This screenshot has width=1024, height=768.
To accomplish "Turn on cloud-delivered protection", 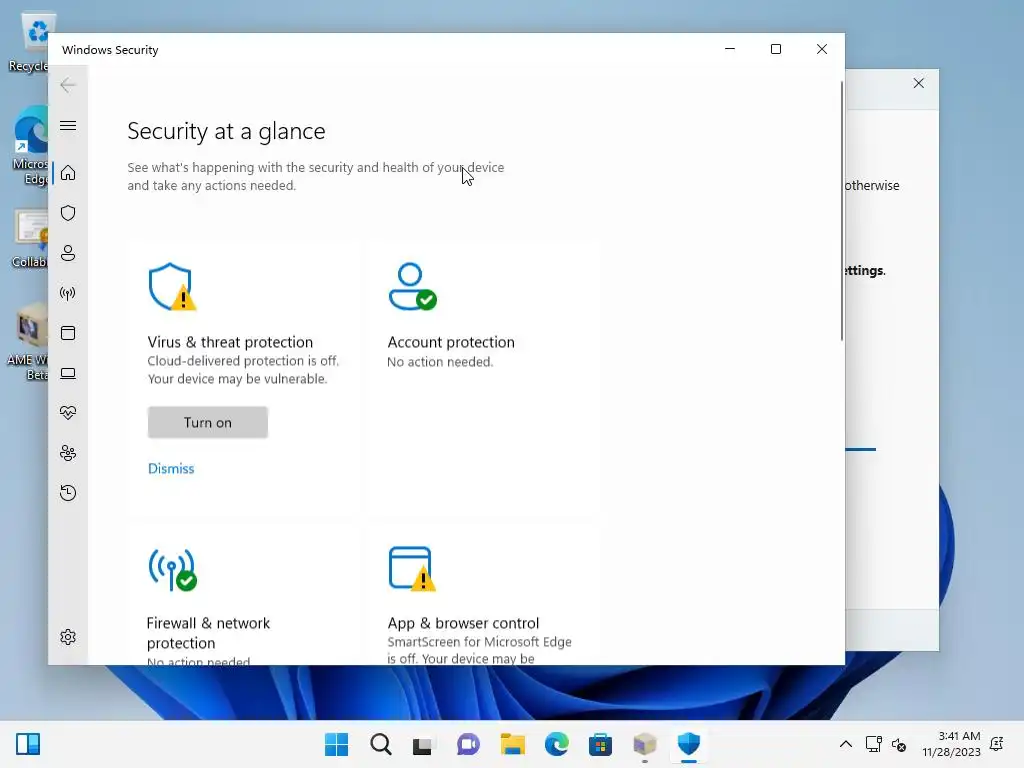I will (208, 423).
